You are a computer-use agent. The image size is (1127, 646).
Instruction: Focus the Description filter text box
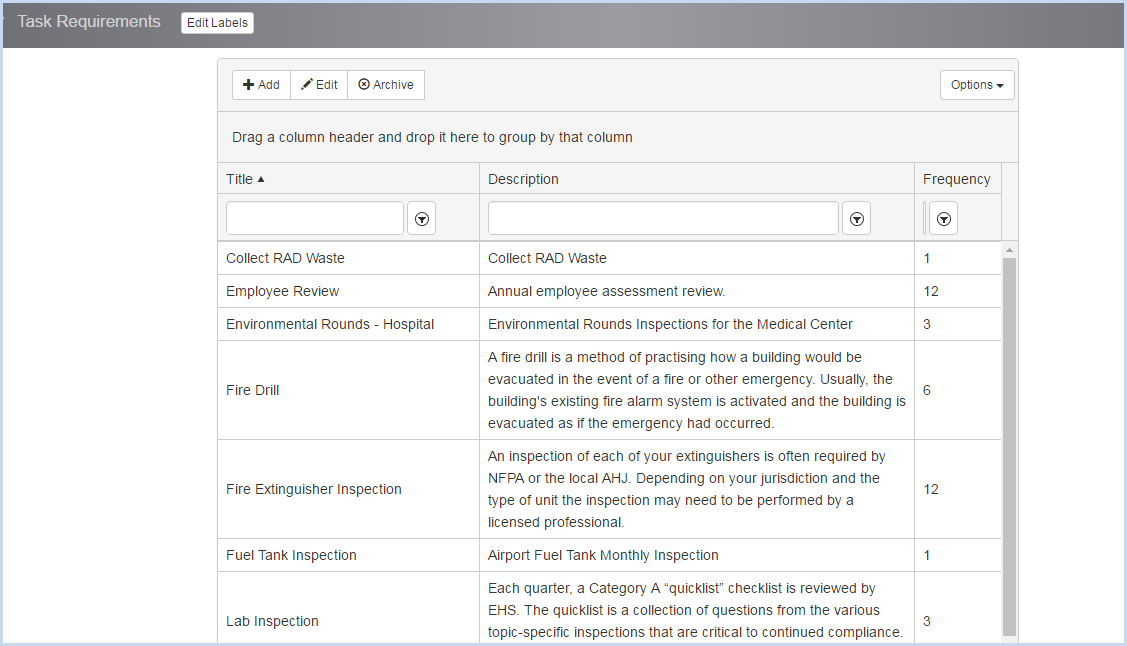click(x=663, y=218)
